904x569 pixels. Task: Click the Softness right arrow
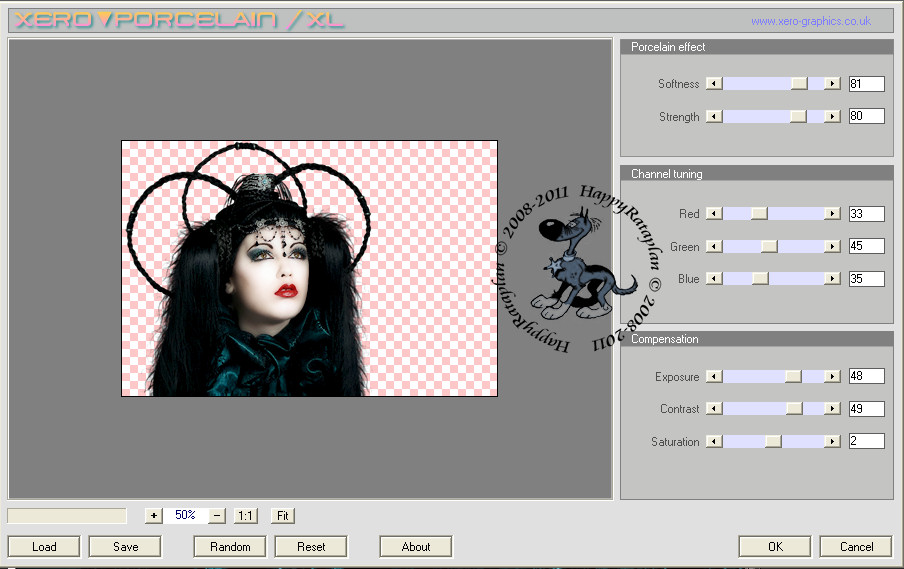(x=832, y=84)
